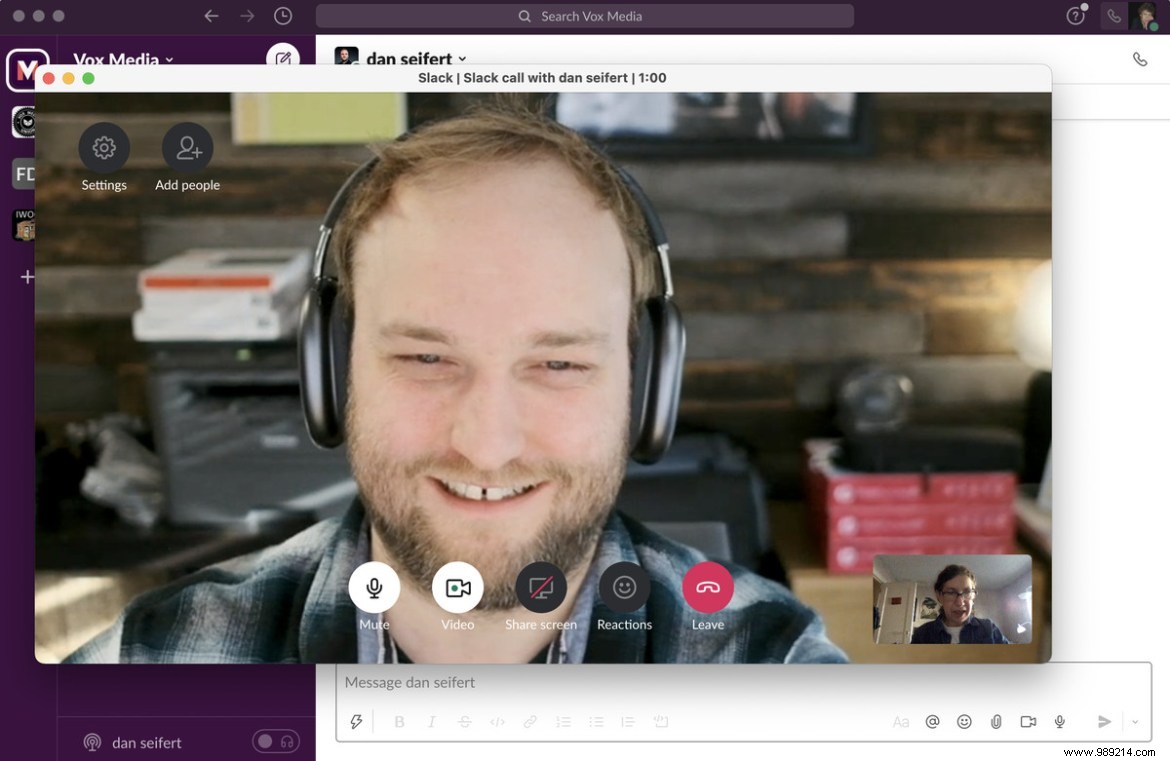This screenshot has height=761, width=1170.
Task: Click the Add people icon in the call
Action: (187, 147)
